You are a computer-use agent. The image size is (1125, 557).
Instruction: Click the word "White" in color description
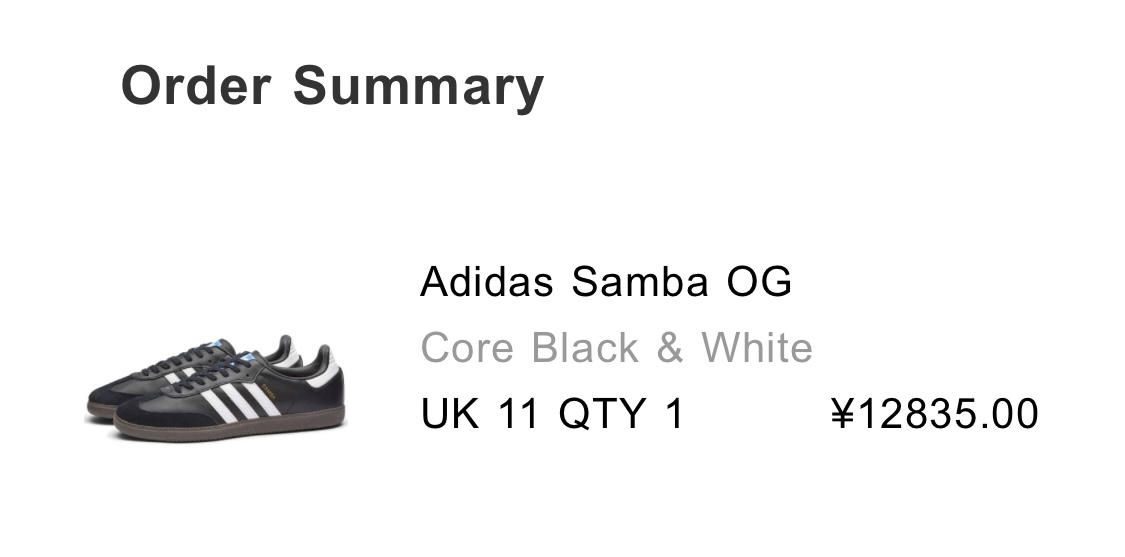pos(756,348)
